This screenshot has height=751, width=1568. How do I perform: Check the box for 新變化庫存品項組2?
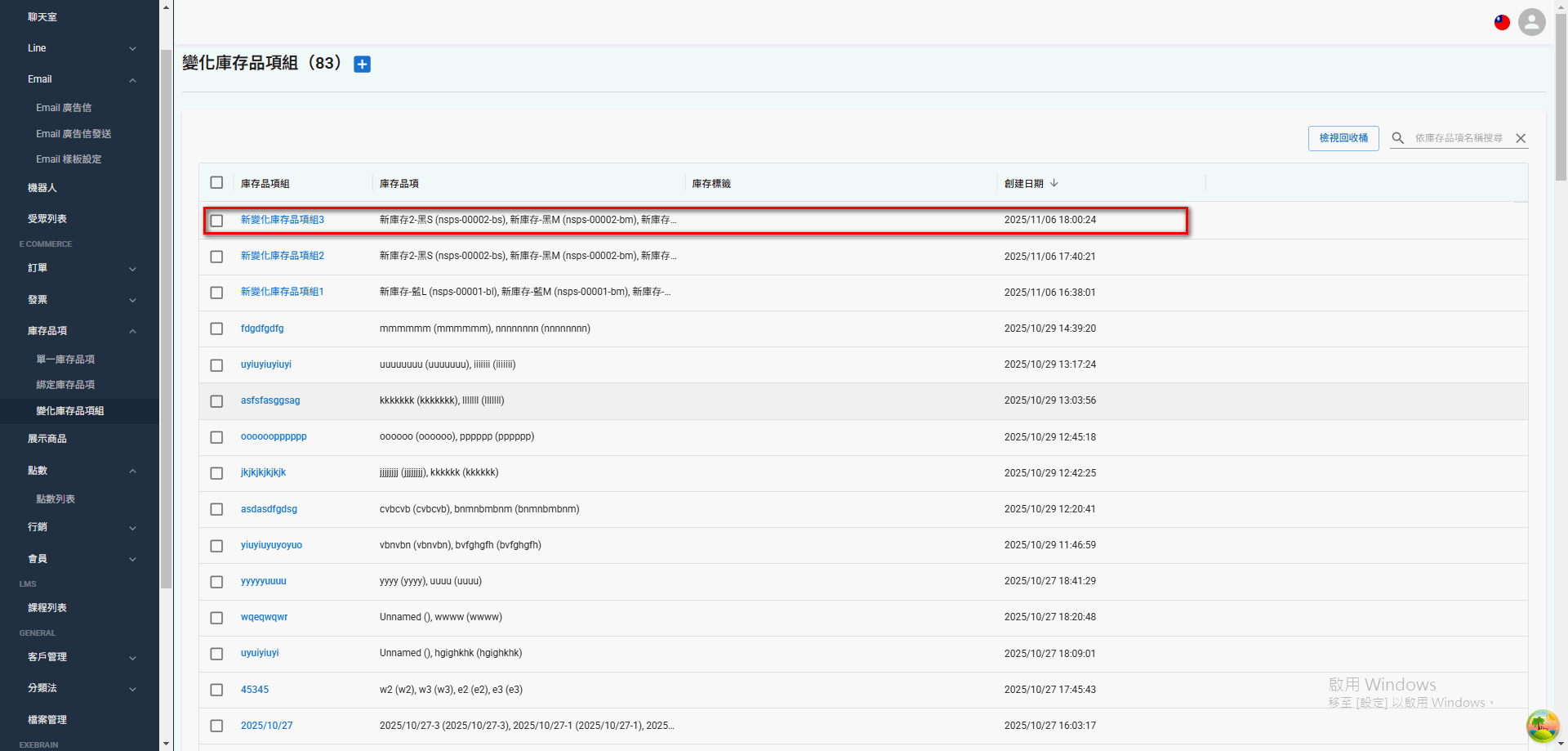coord(216,257)
